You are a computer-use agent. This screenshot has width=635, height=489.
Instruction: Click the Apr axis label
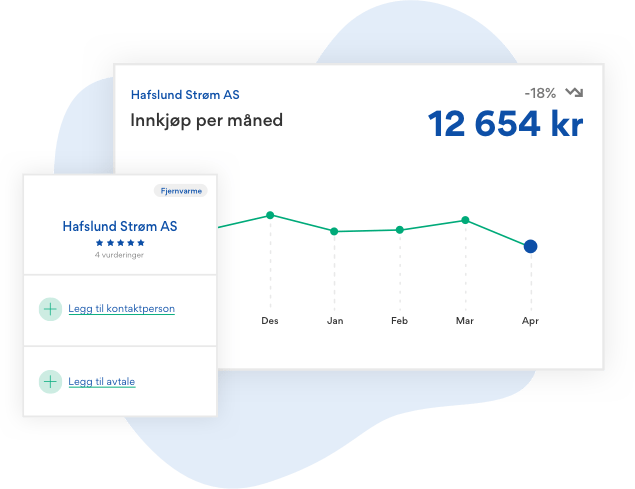click(x=531, y=322)
